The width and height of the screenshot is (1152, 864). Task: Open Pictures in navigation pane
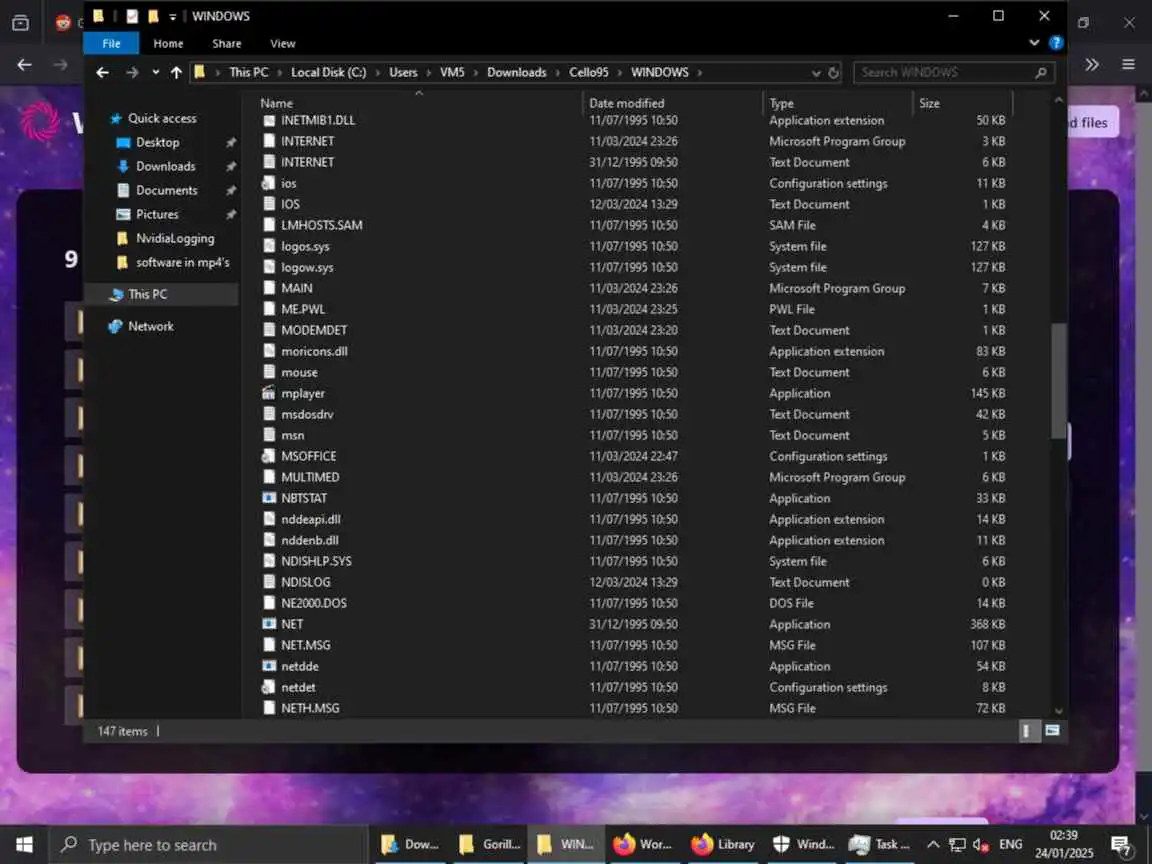tap(156, 214)
